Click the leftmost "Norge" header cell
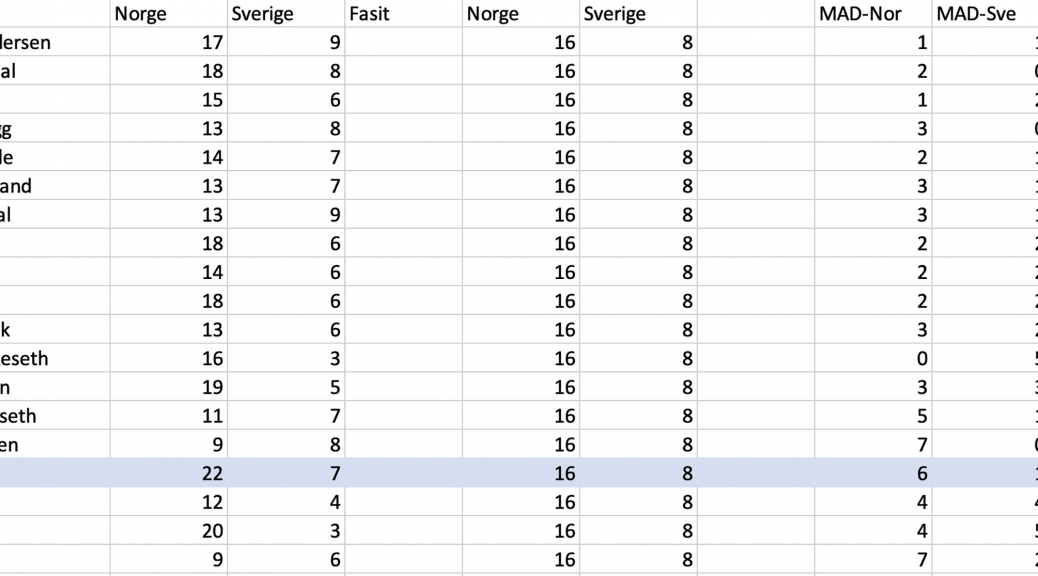The height and width of the screenshot is (576, 1038). [x=168, y=14]
